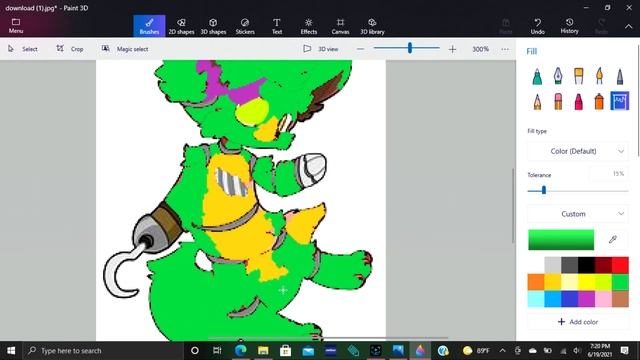
Task: Pick the dark red color swatch
Action: pyautogui.click(x=603, y=265)
